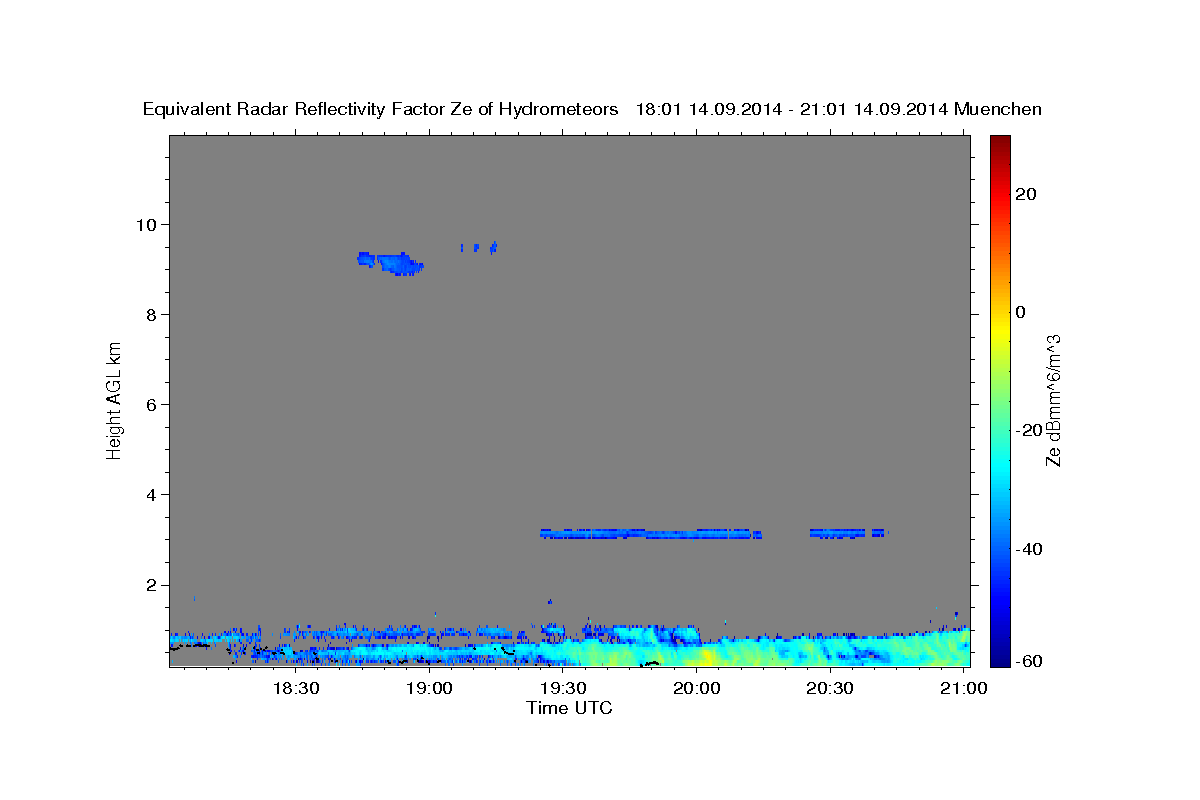1200x800 pixels.
Task: Click the thin cloud layer near 3 km
Action: tap(651, 534)
